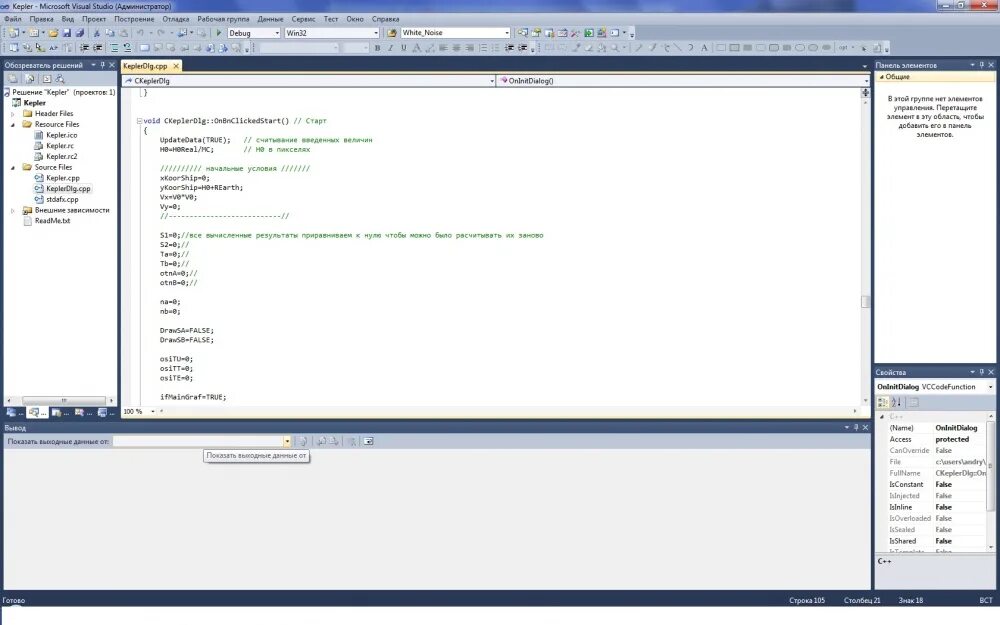Pin the Output panel with auto-hide icon
The height and width of the screenshot is (625, 1000).
click(x=856, y=427)
